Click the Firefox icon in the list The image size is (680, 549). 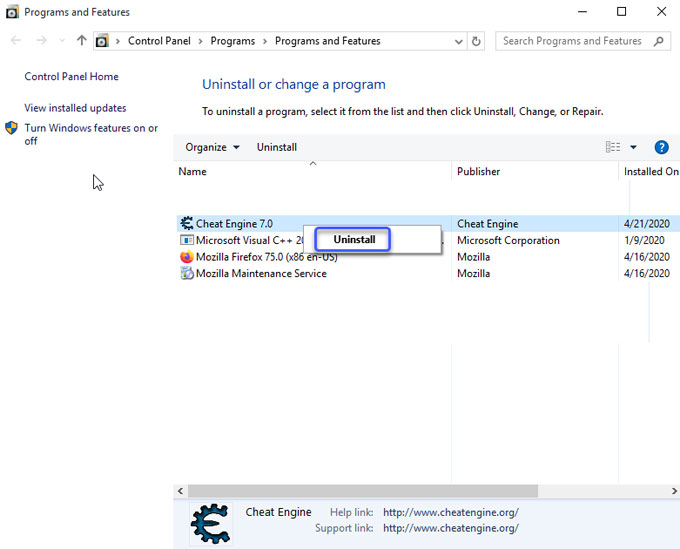187,257
